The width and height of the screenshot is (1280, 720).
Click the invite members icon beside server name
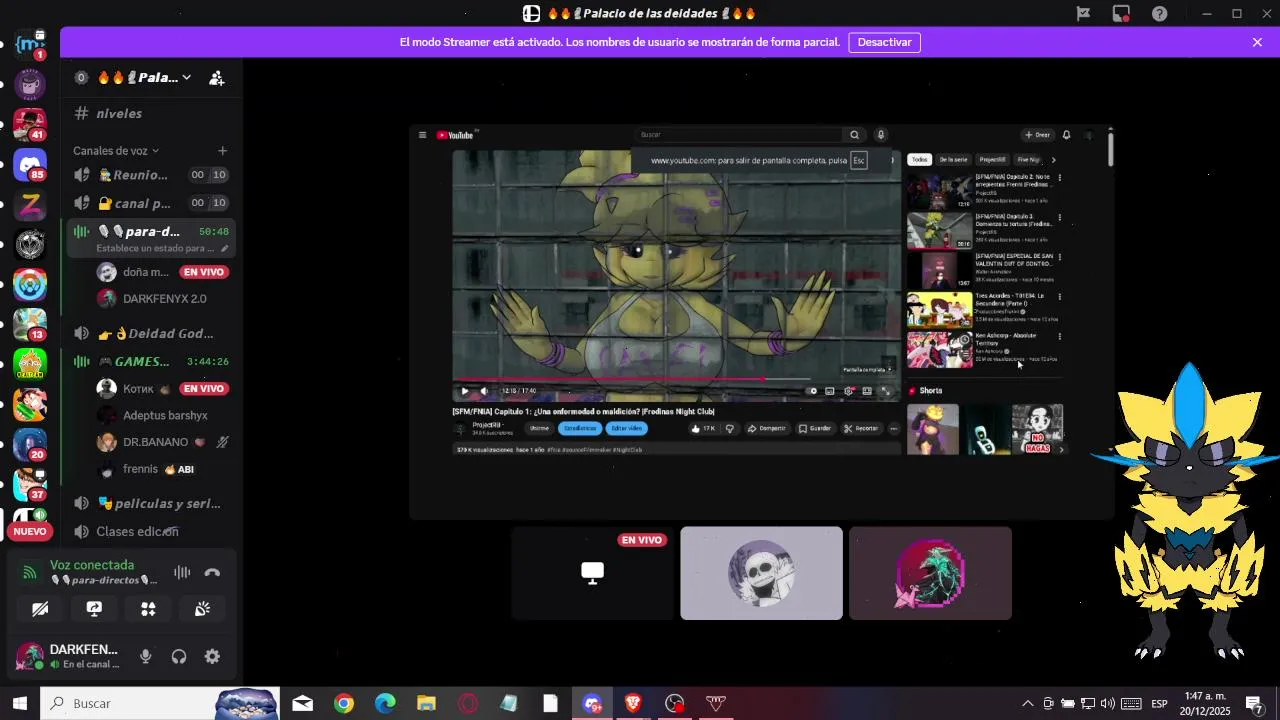point(216,78)
